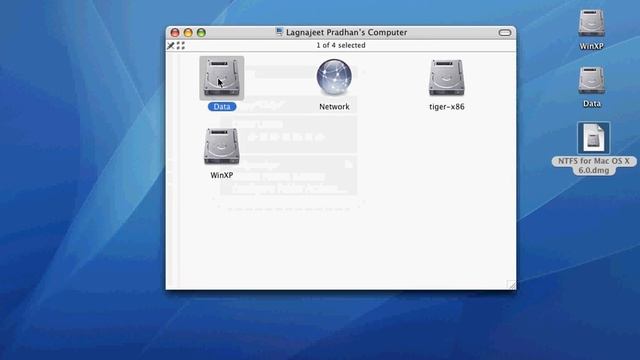This screenshot has width=640, height=360.
Task: Click the window resize grip corner
Action: [x=511, y=284]
